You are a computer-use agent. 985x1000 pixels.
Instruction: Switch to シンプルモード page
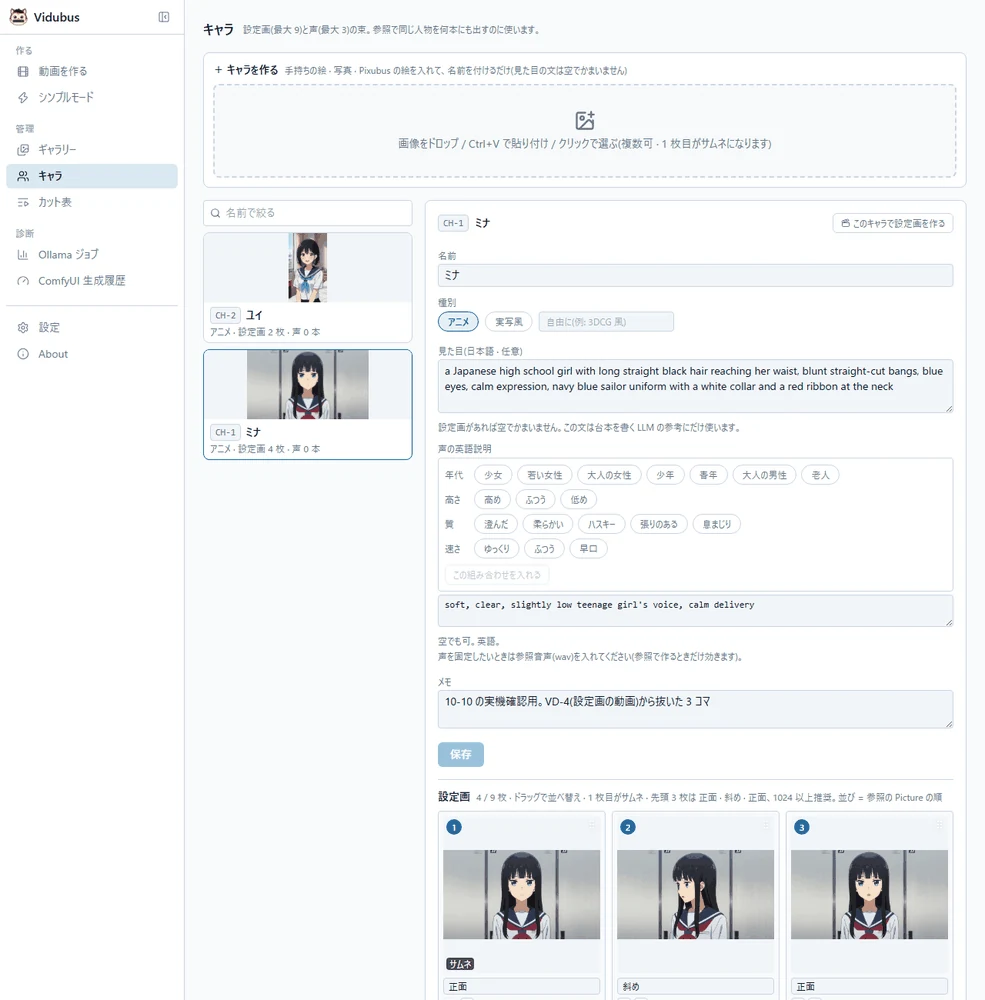(x=92, y=98)
